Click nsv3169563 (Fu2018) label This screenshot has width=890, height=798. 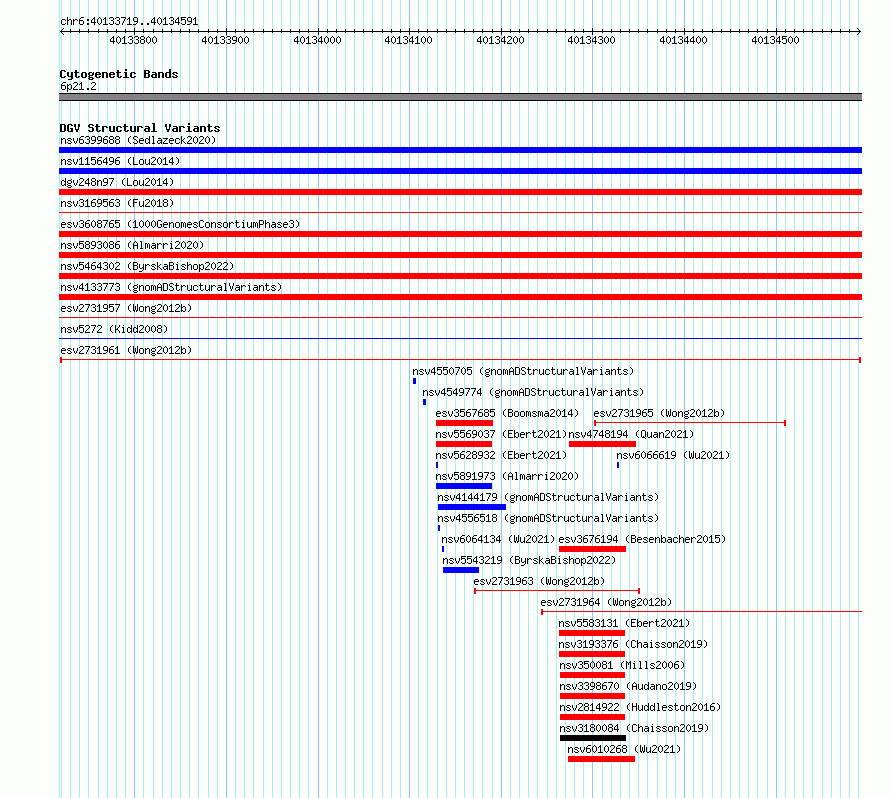pyautogui.click(x=117, y=203)
